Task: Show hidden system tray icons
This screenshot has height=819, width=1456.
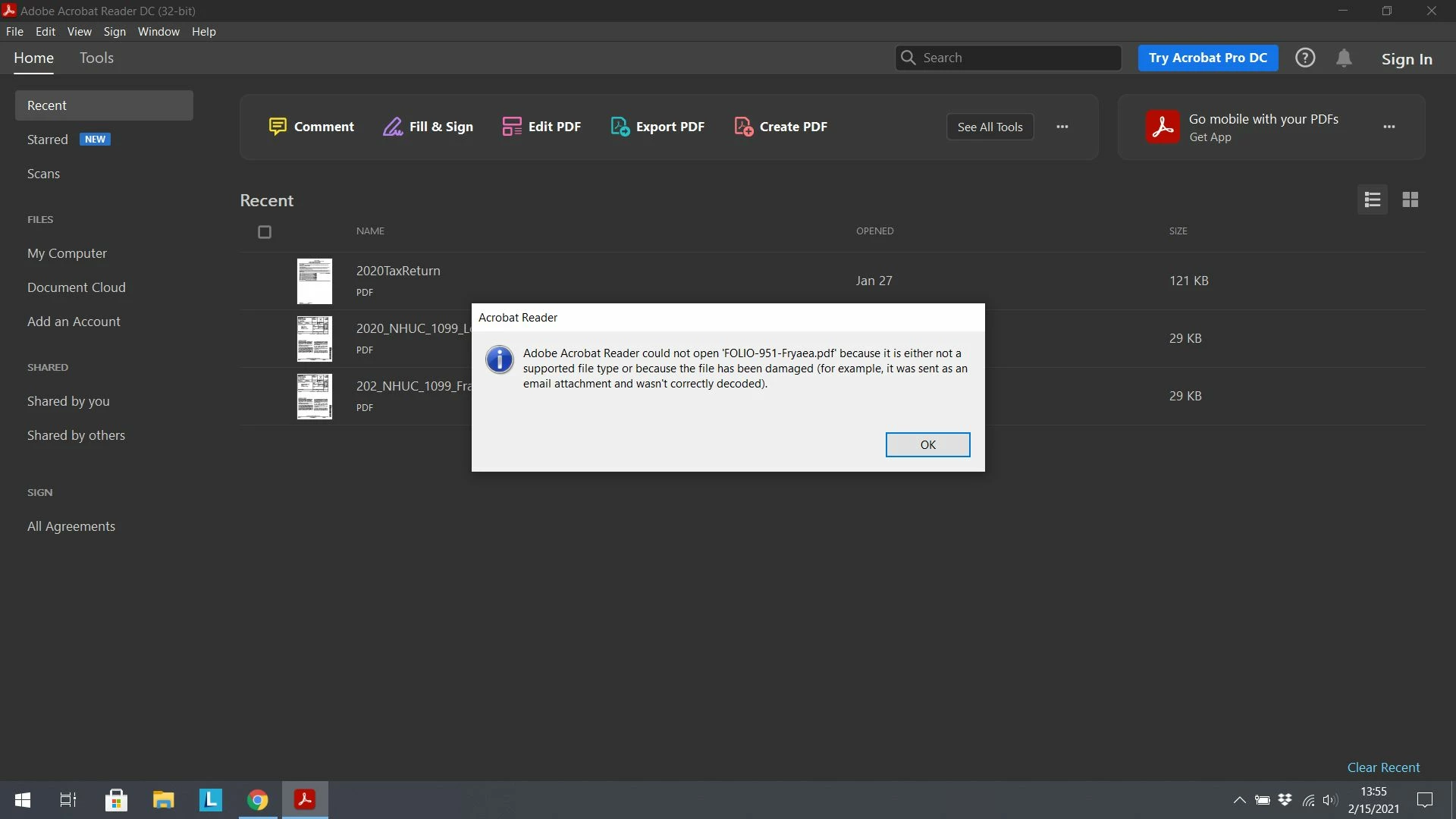Action: pyautogui.click(x=1239, y=800)
